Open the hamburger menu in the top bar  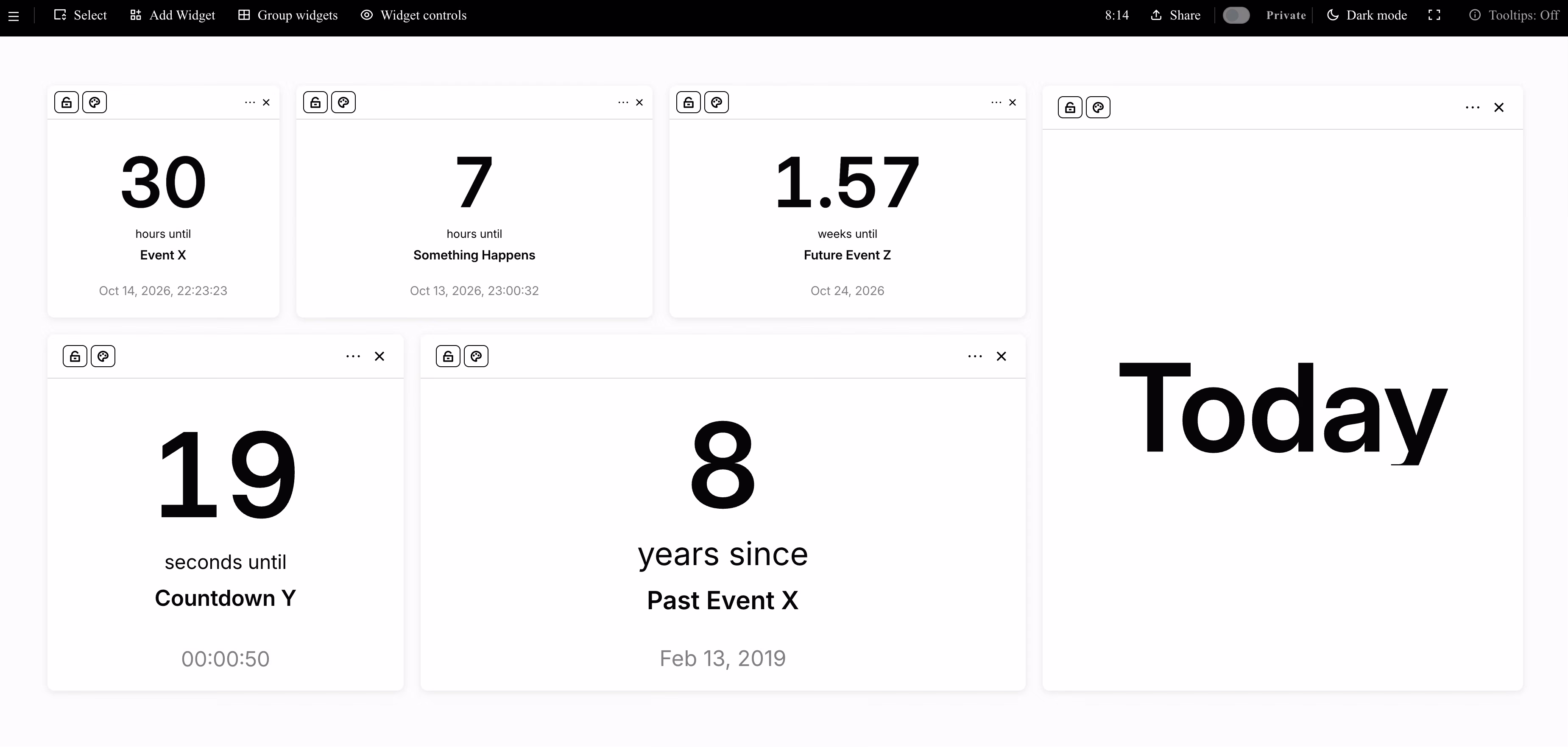click(x=14, y=16)
